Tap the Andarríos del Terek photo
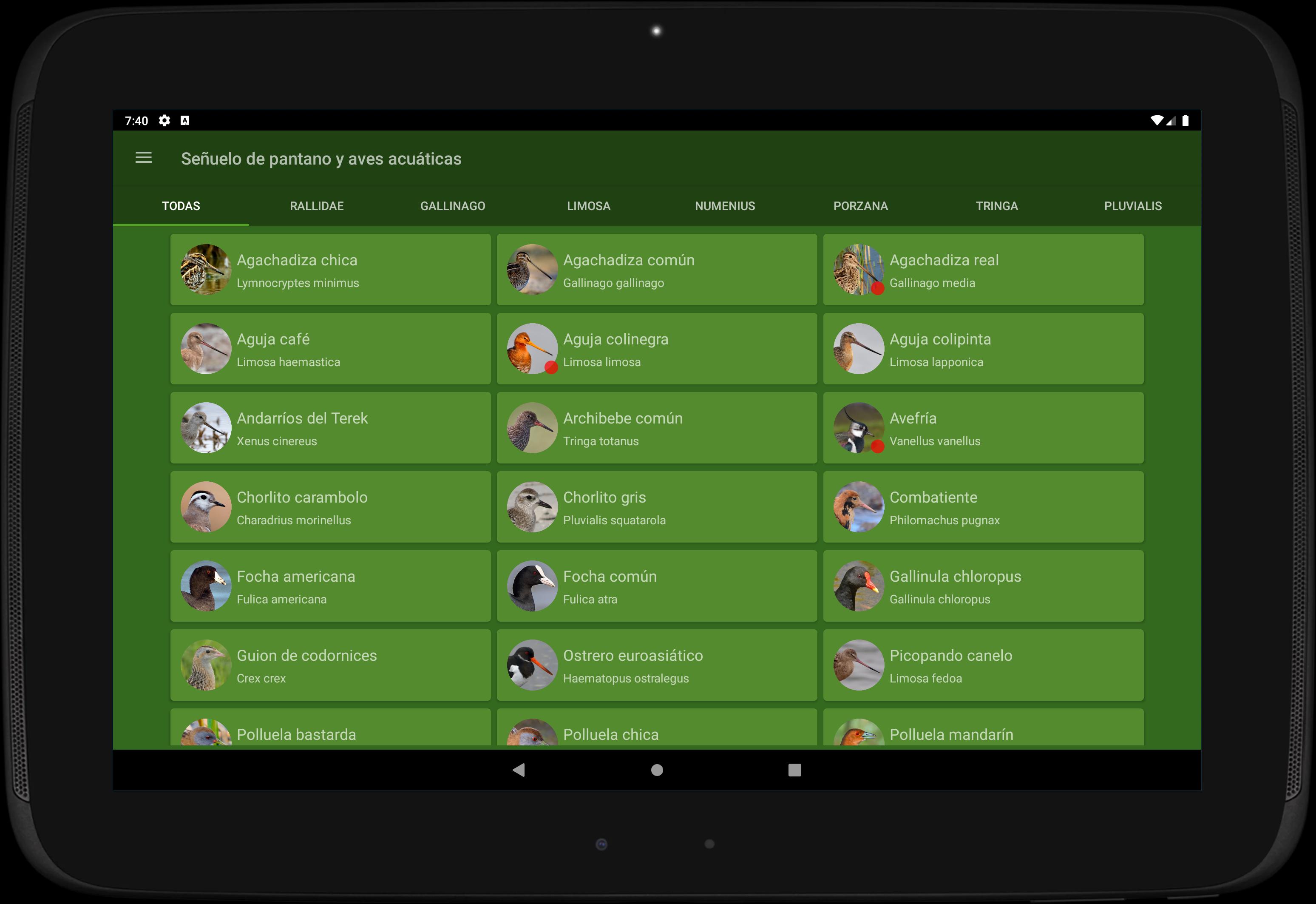This screenshot has height=904, width=1316. coord(206,428)
